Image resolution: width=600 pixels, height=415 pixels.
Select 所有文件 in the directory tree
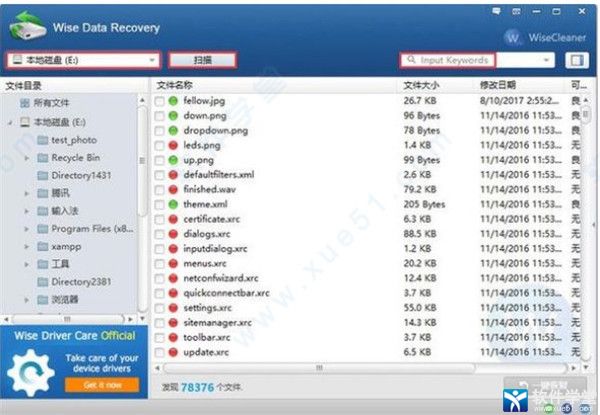click(51, 103)
